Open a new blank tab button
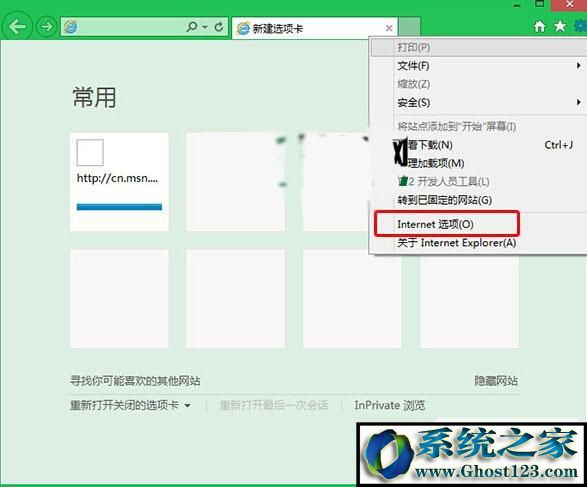Image resolution: width=587 pixels, height=487 pixels. tap(409, 27)
